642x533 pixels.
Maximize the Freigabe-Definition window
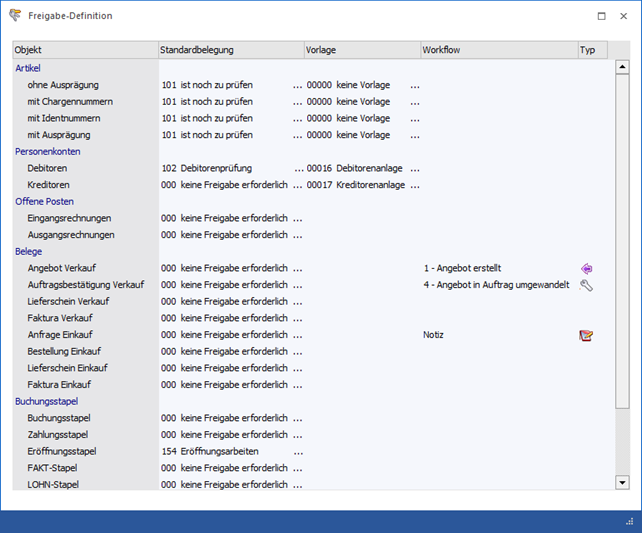click(601, 16)
